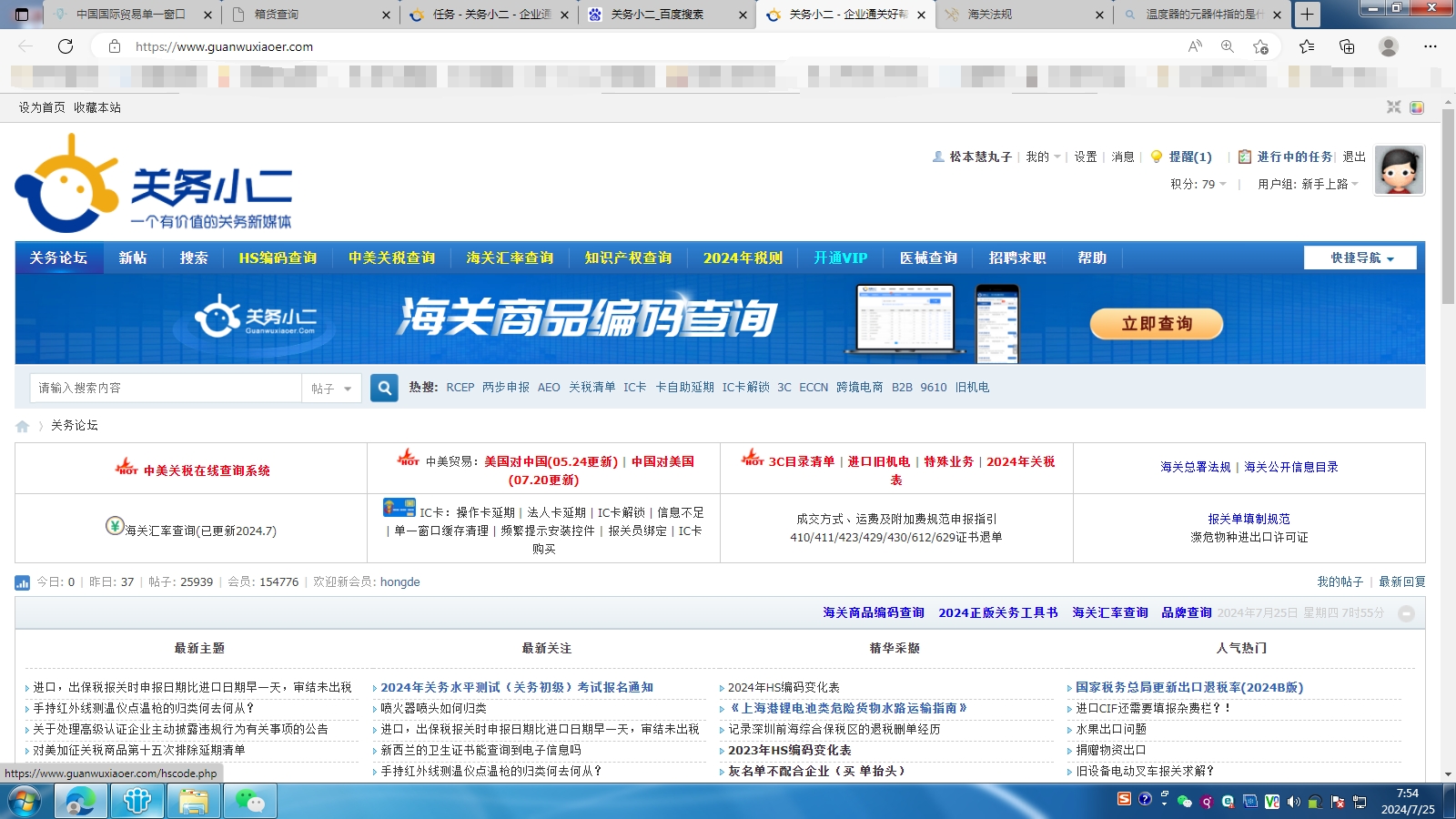The image size is (1456, 819).
Task: Click the browser refresh icon
Action: pos(66,46)
